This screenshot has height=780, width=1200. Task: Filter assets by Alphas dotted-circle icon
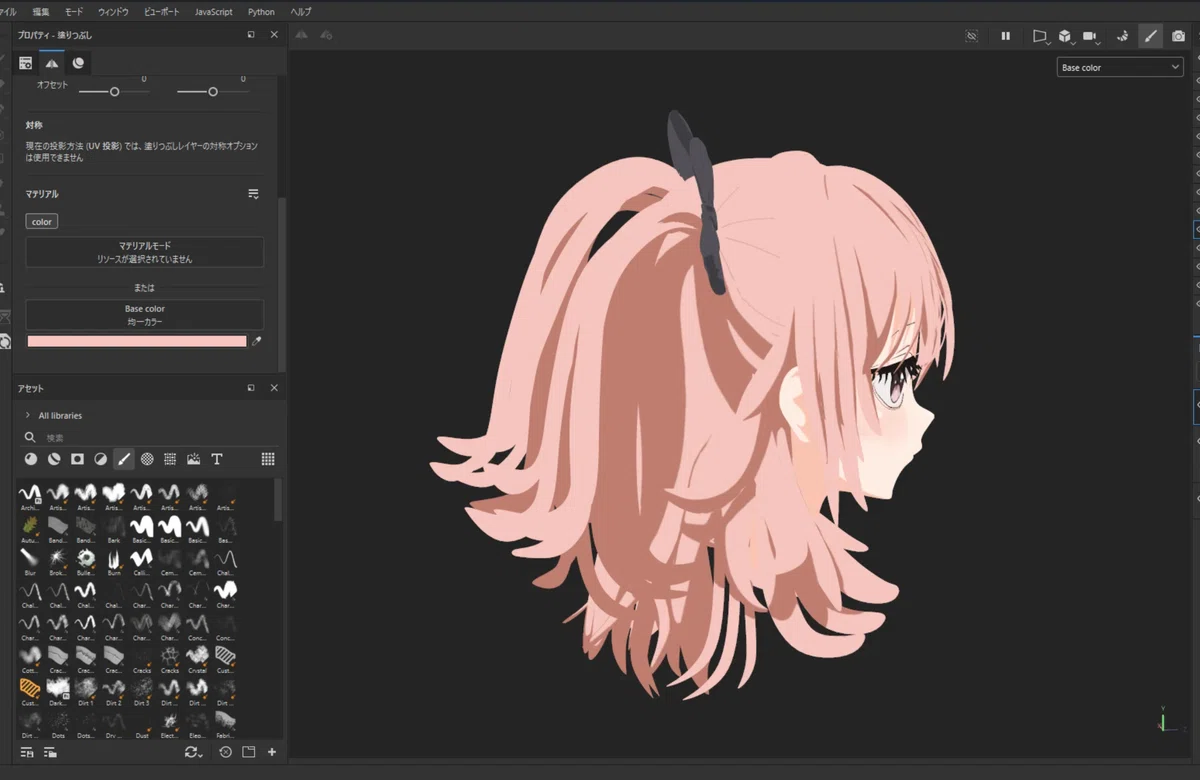click(x=147, y=459)
